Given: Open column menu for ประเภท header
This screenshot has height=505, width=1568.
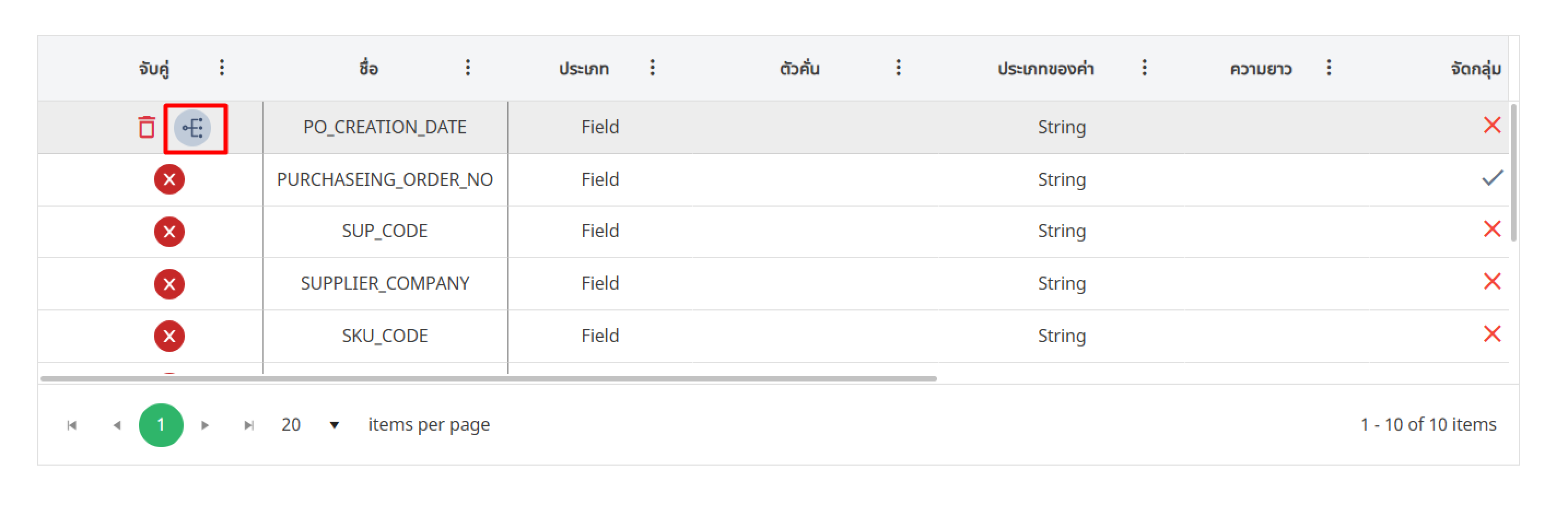Looking at the screenshot, I should [x=652, y=68].
